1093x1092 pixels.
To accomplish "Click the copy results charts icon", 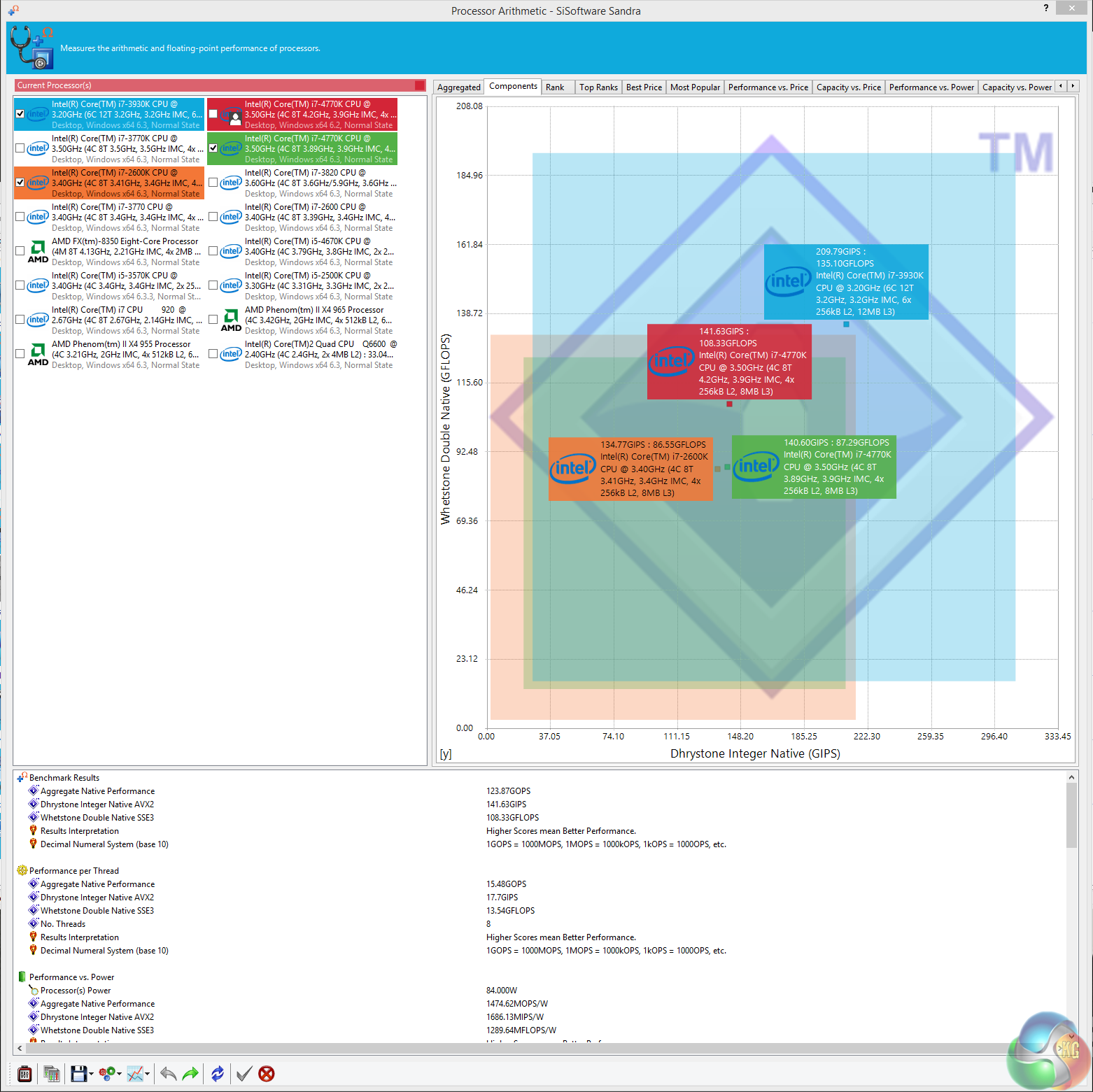I will coord(51,1074).
